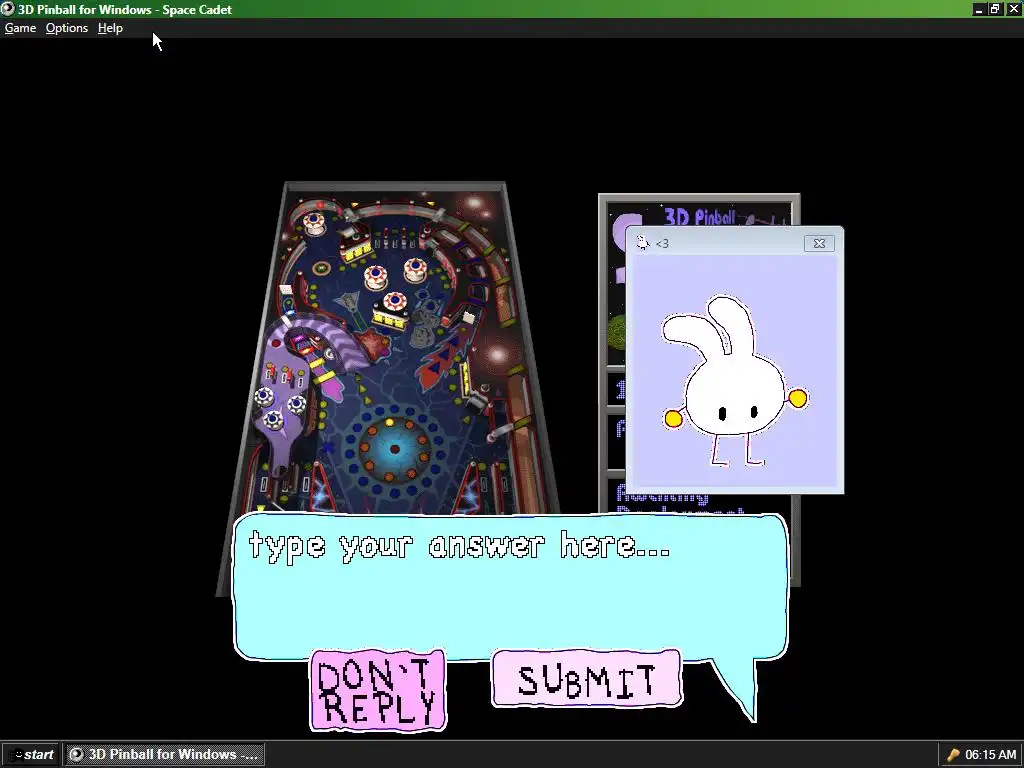Click the bunny's left yellow hand

point(673,419)
